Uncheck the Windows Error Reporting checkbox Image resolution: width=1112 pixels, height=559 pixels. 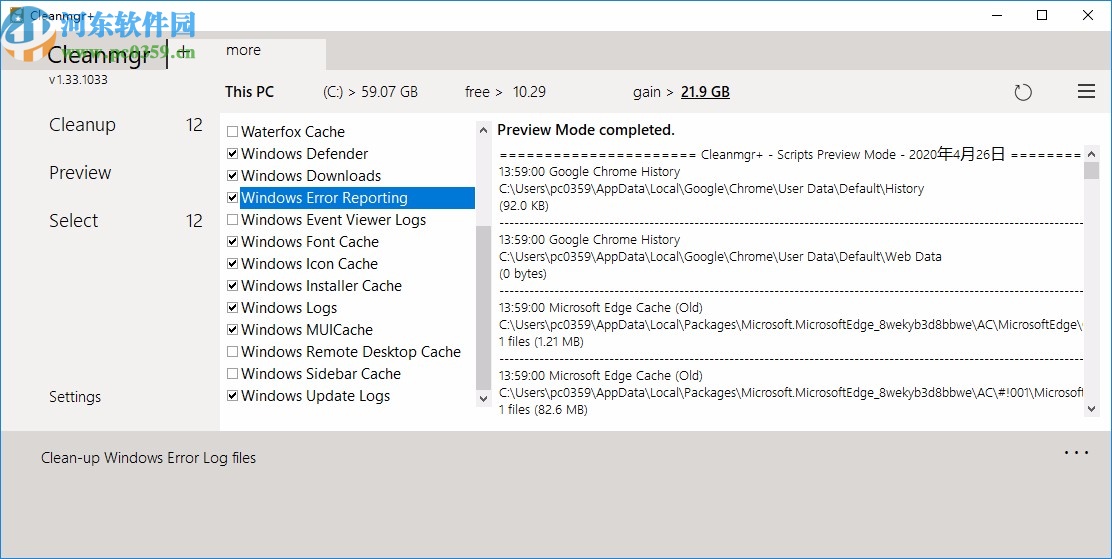(233, 198)
